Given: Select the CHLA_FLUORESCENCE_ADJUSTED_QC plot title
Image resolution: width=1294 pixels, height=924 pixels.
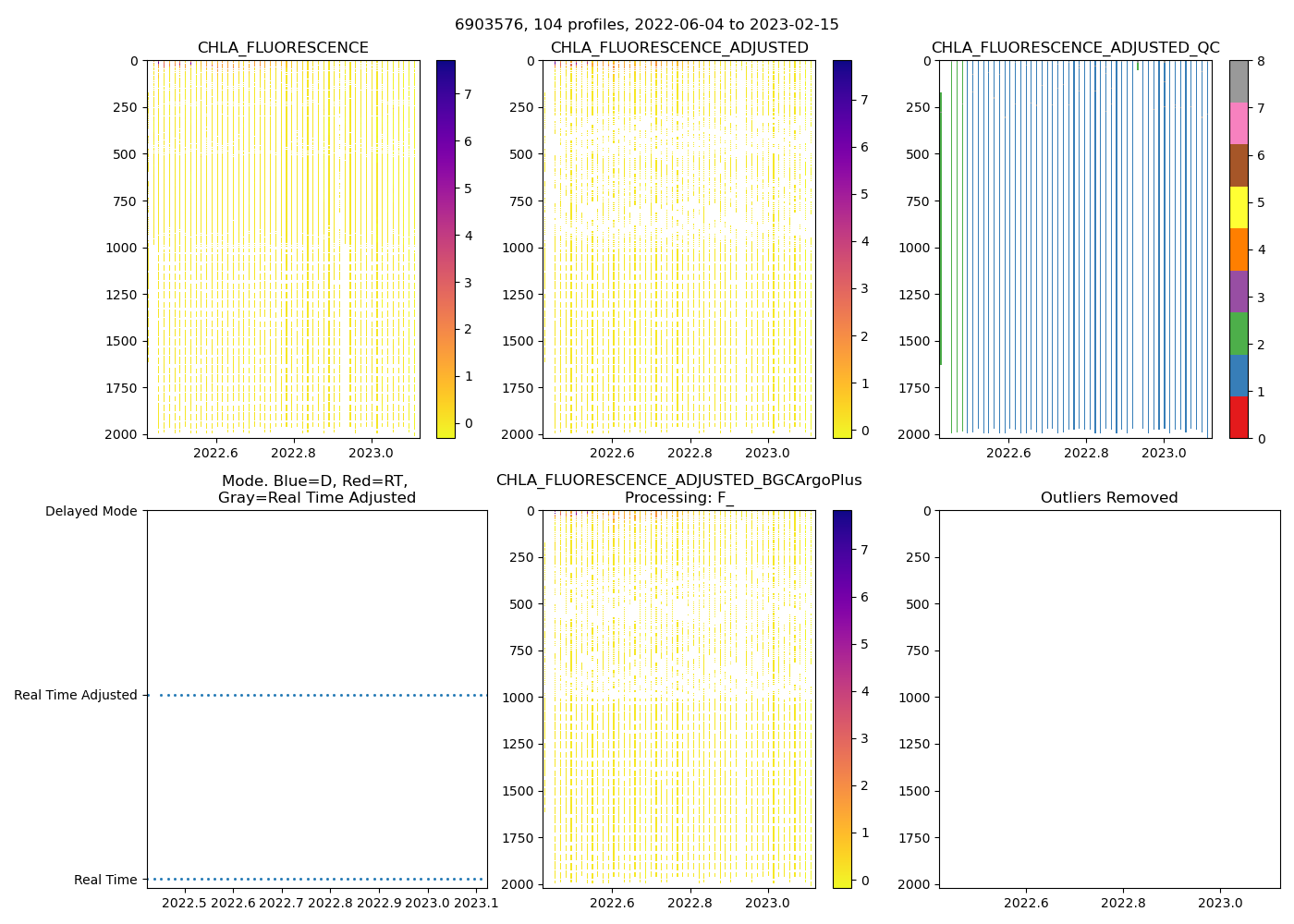Looking at the screenshot, I should point(1075,48).
